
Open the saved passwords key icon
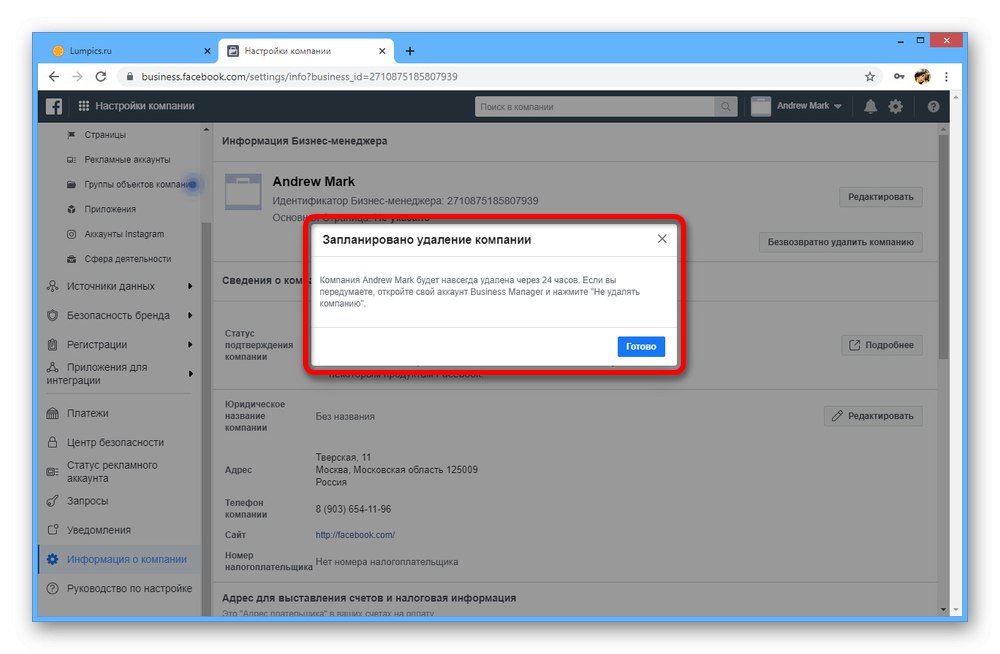tap(899, 77)
